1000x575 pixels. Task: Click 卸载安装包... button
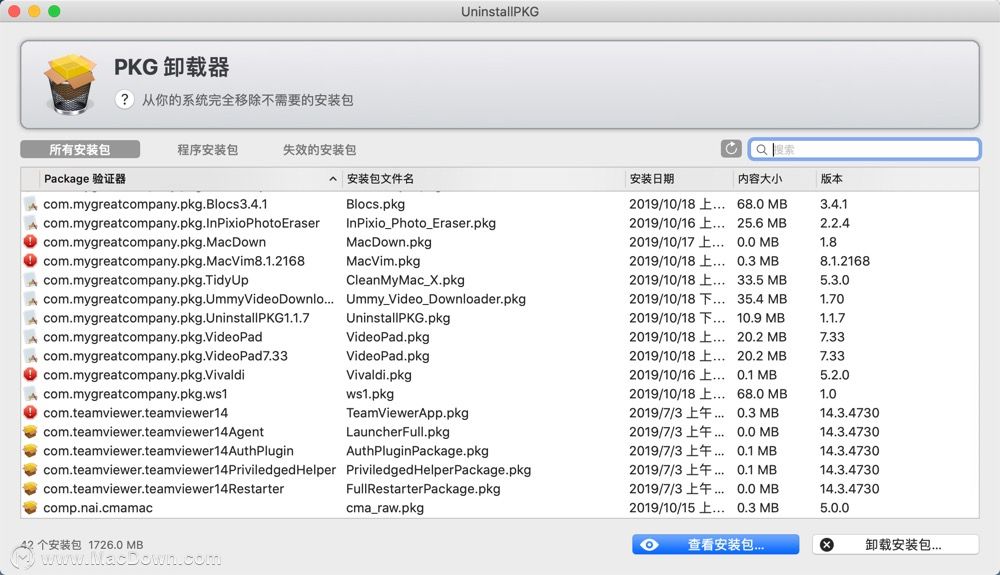pyautogui.click(x=895, y=545)
